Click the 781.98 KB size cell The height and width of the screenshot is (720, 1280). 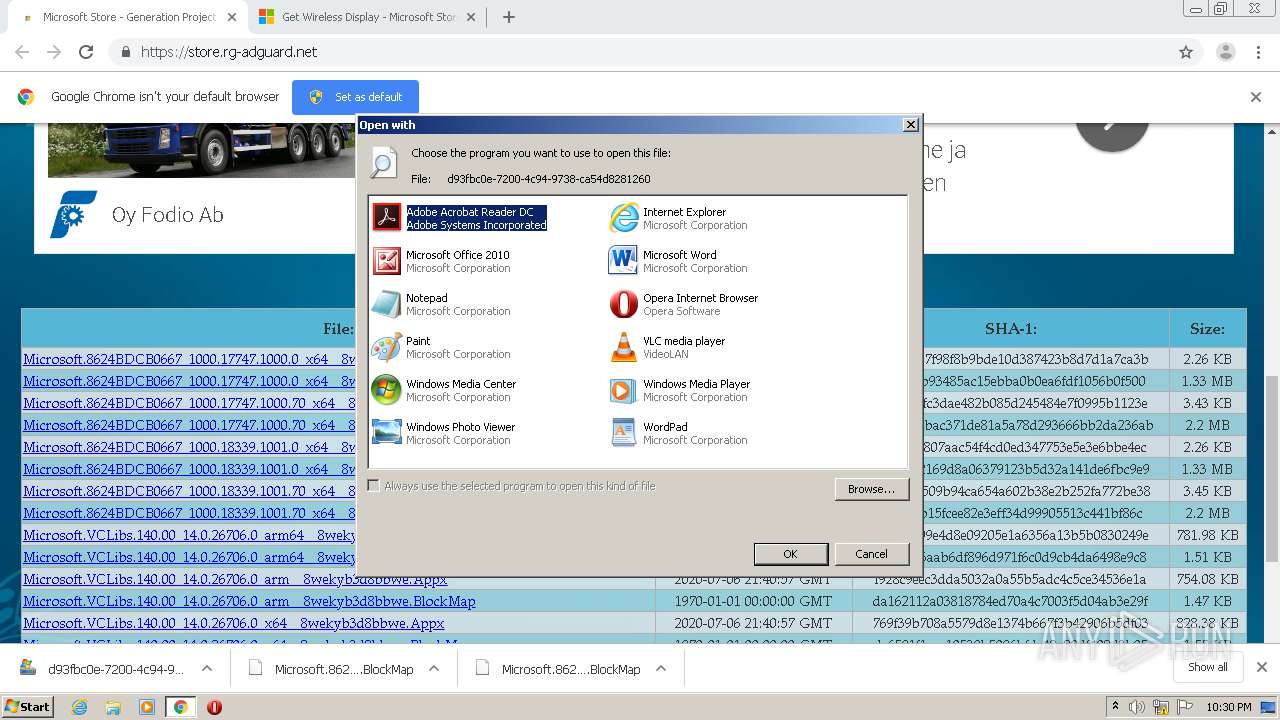[x=1207, y=535]
